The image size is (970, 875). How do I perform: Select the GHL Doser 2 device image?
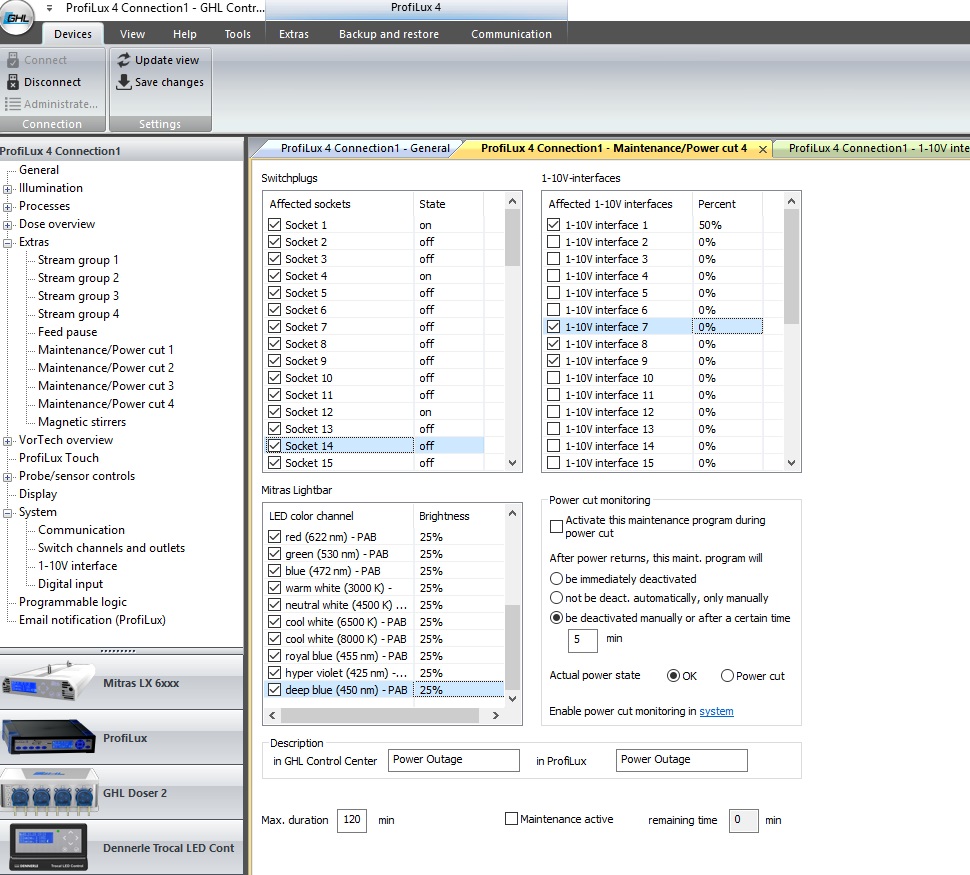(49, 792)
